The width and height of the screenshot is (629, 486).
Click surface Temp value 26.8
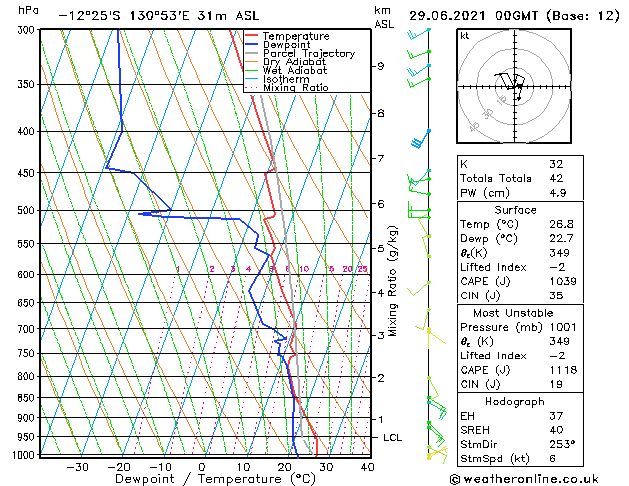coord(561,224)
